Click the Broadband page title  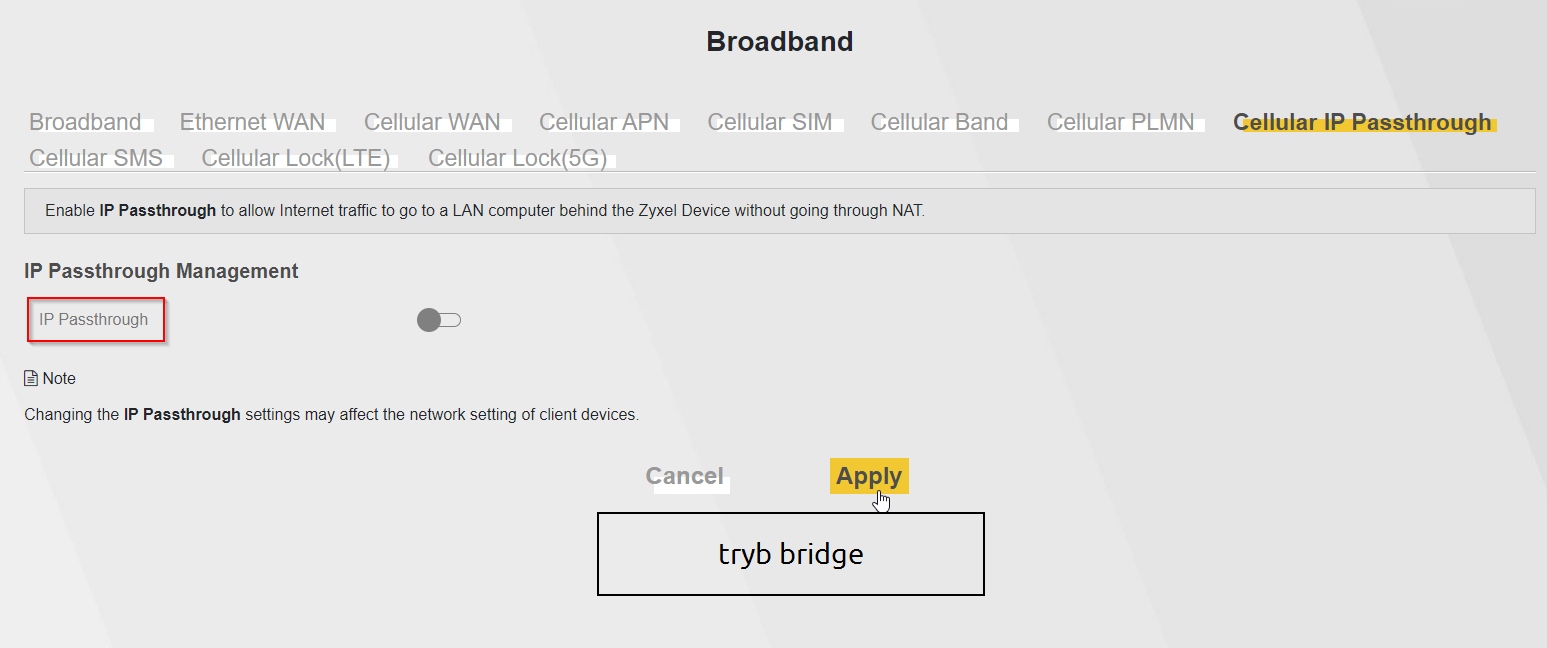click(779, 42)
